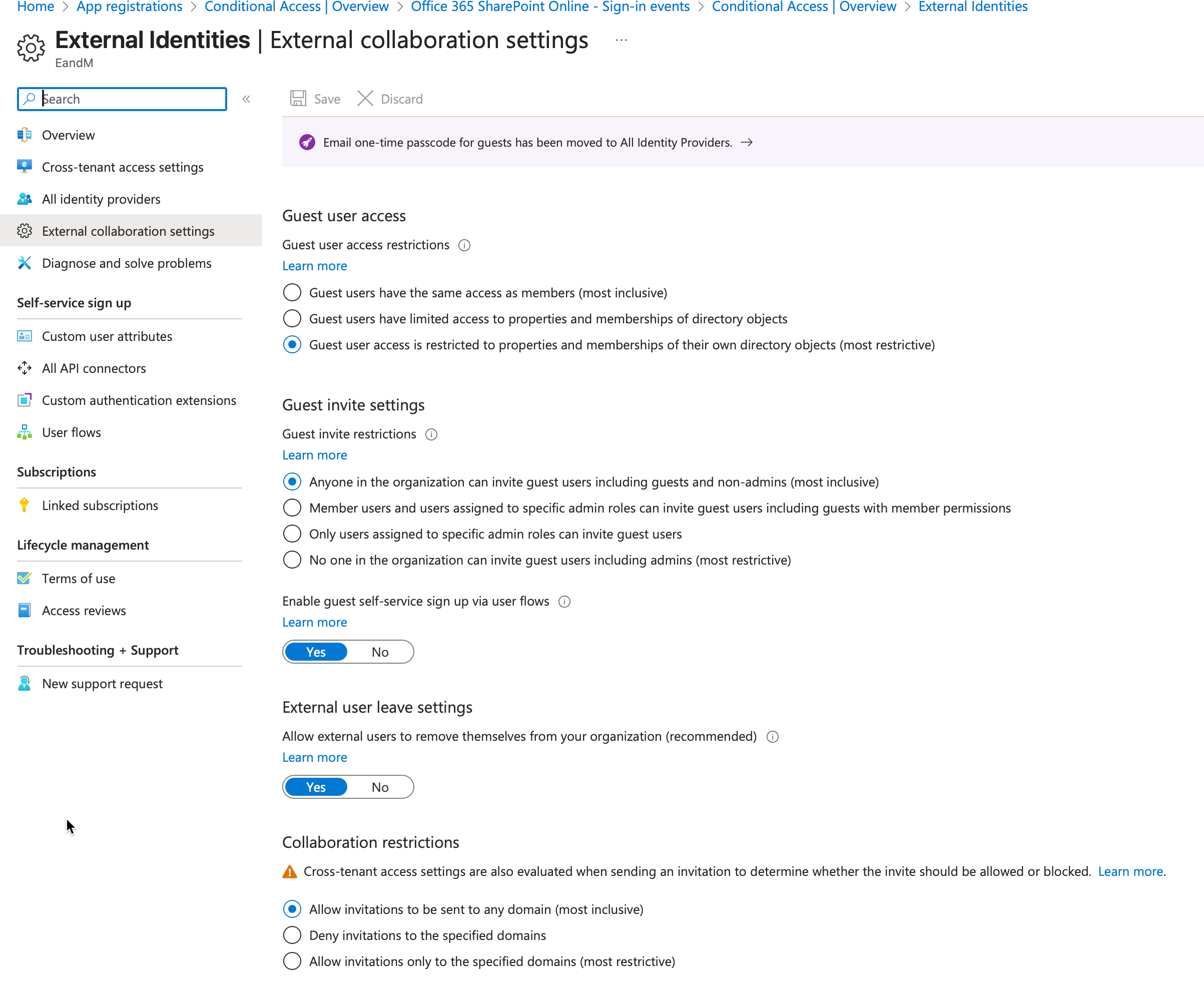The image size is (1204, 981).
Task: Open the page ellipsis menu
Action: point(621,40)
